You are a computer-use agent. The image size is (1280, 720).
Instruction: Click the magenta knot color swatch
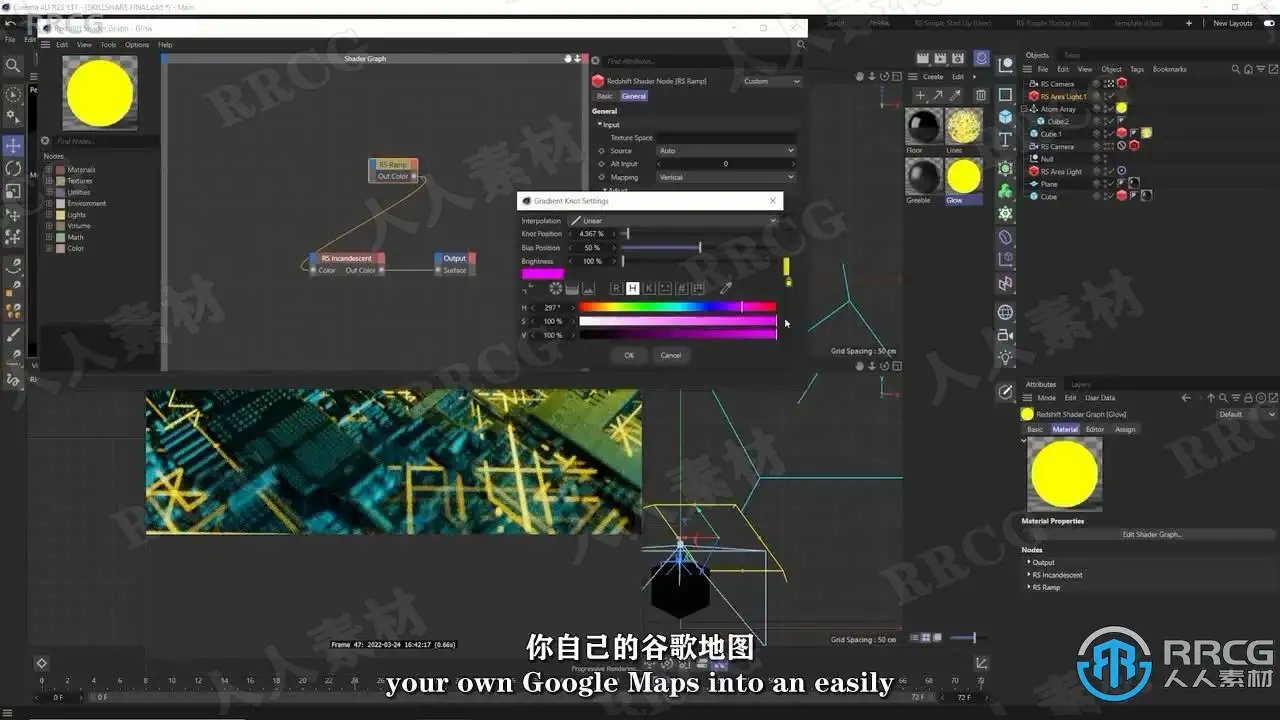point(543,273)
